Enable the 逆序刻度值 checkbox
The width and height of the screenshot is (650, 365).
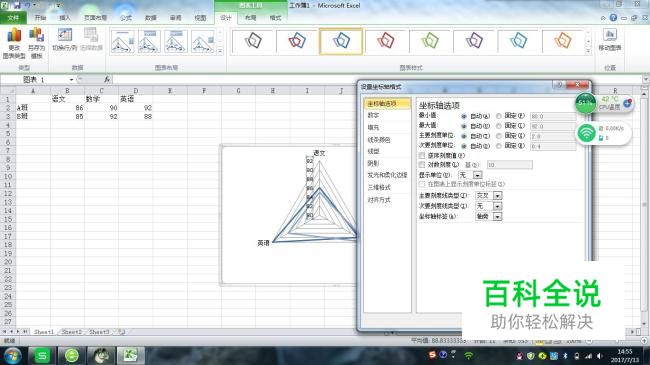[422, 156]
